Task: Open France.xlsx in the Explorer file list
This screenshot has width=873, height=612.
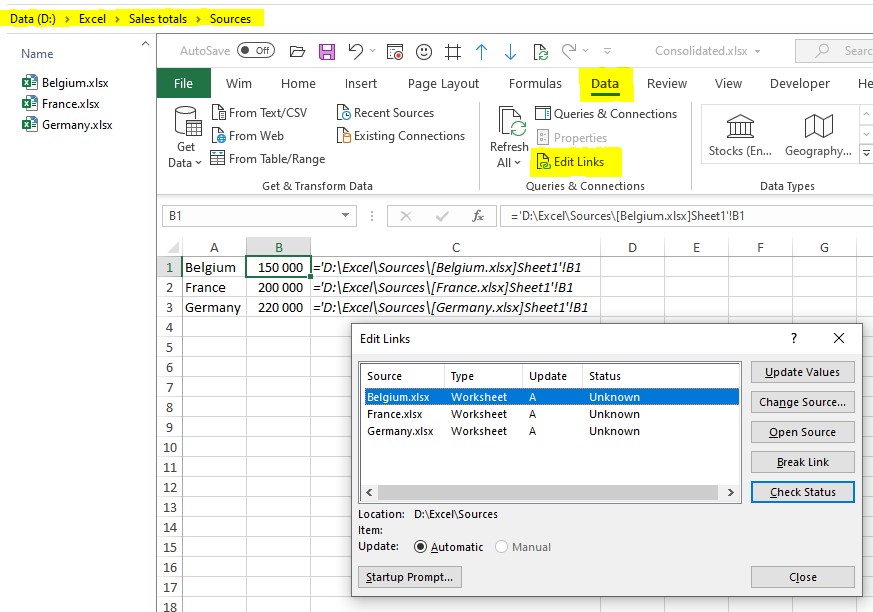Action: [x=61, y=104]
